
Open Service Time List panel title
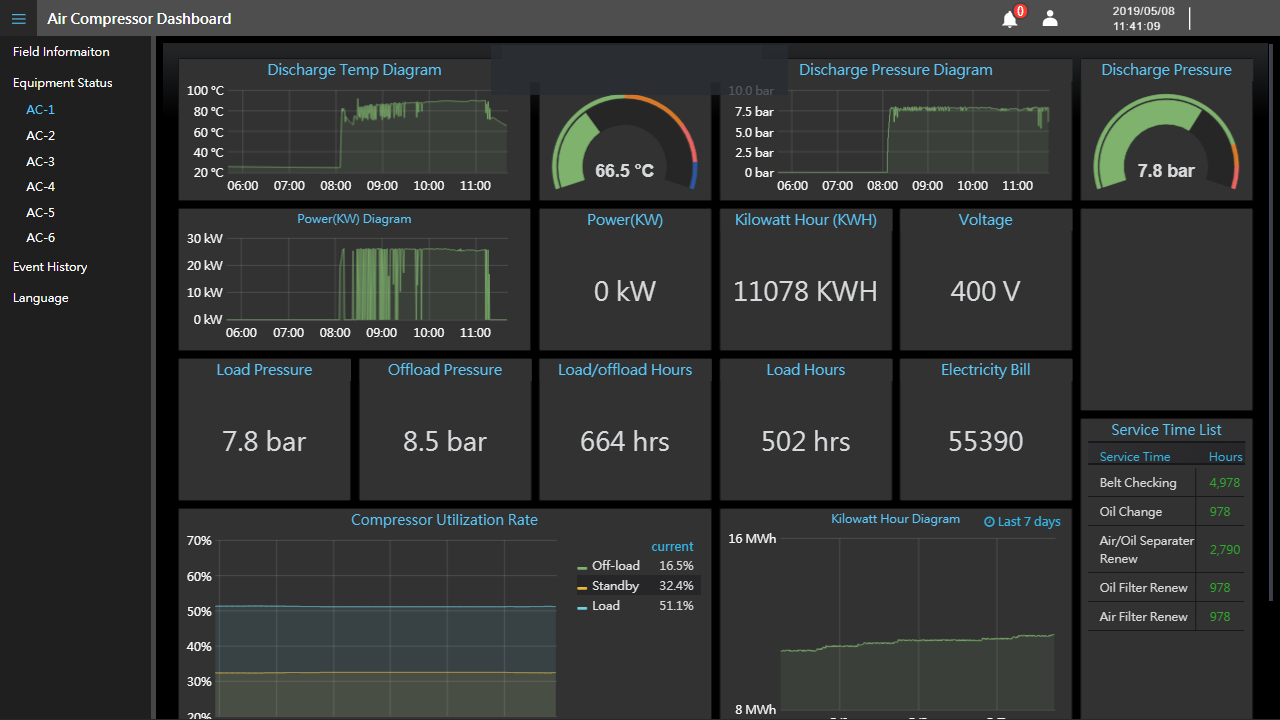[x=1166, y=430]
